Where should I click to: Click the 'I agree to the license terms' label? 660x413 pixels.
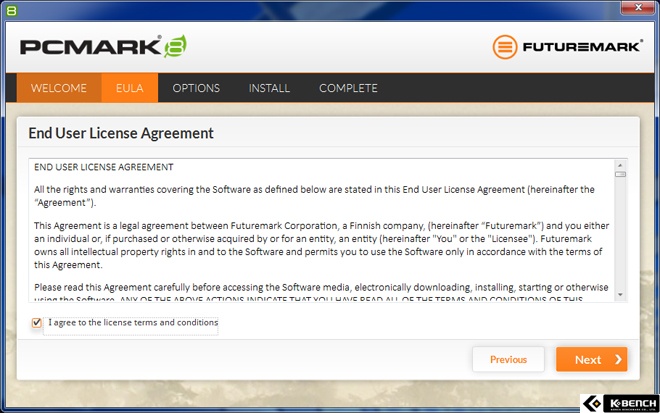pyautogui.click(x=133, y=322)
